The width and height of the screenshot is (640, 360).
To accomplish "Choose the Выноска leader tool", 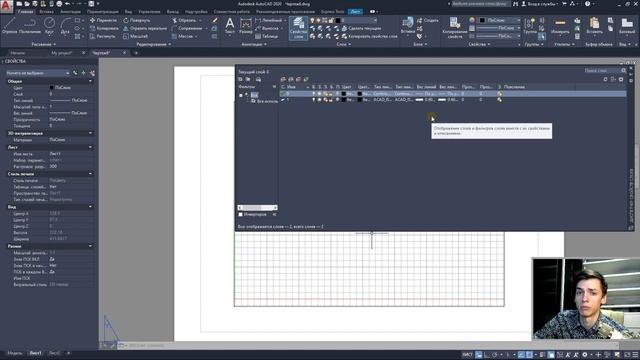I will coord(267,28).
